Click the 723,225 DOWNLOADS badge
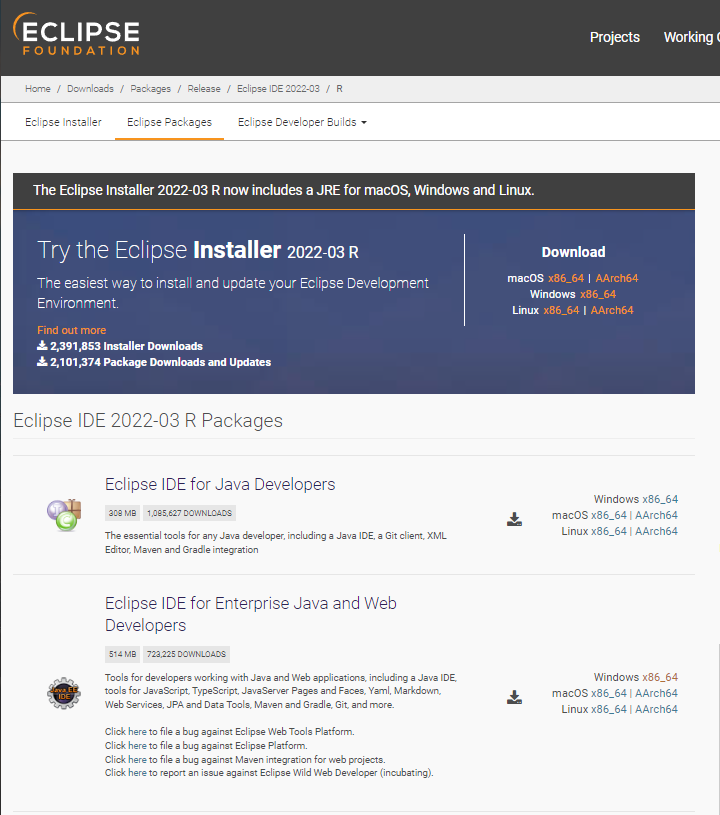 click(x=186, y=654)
